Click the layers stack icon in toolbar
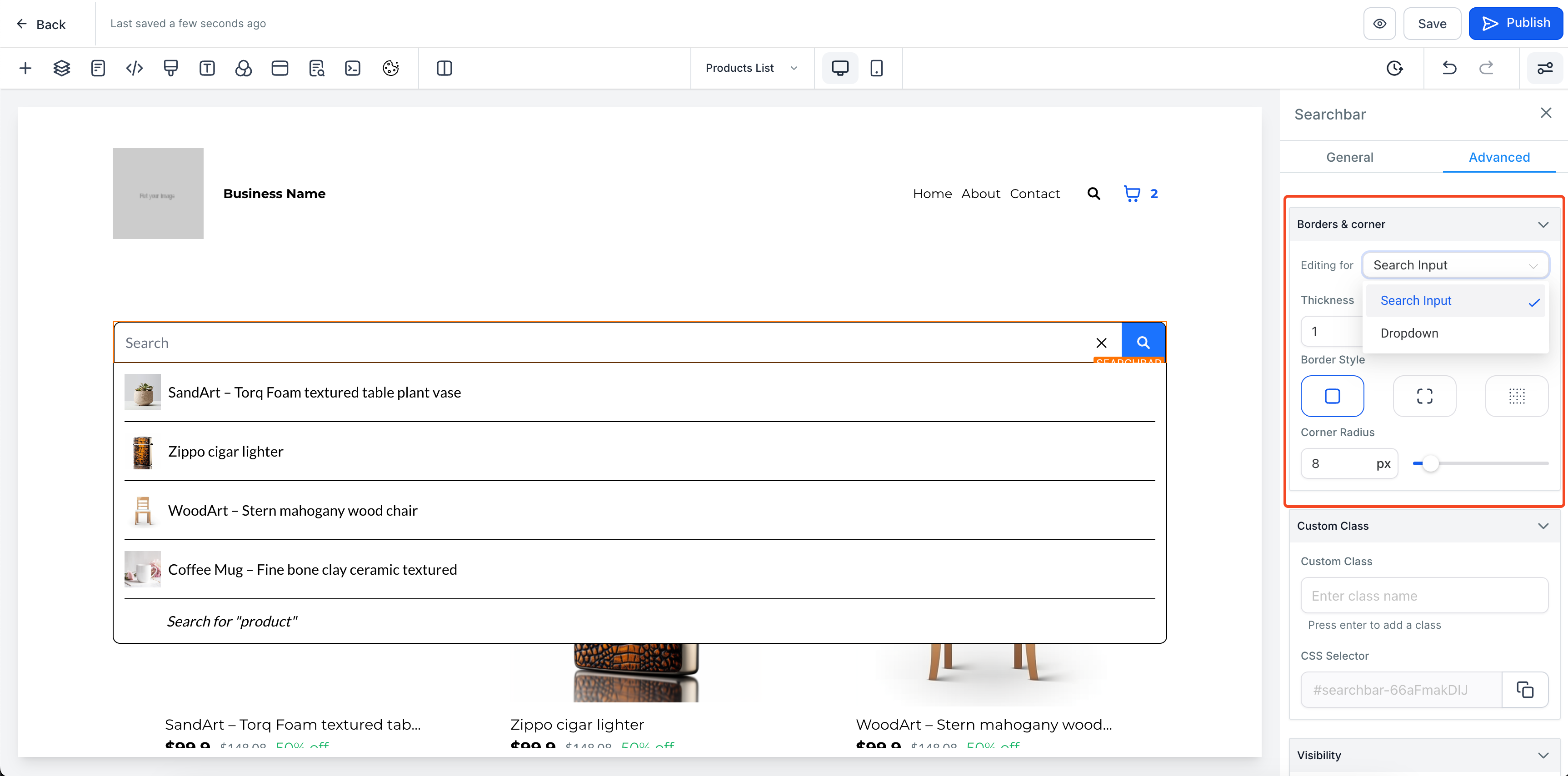The height and width of the screenshot is (776, 1568). pos(61,68)
